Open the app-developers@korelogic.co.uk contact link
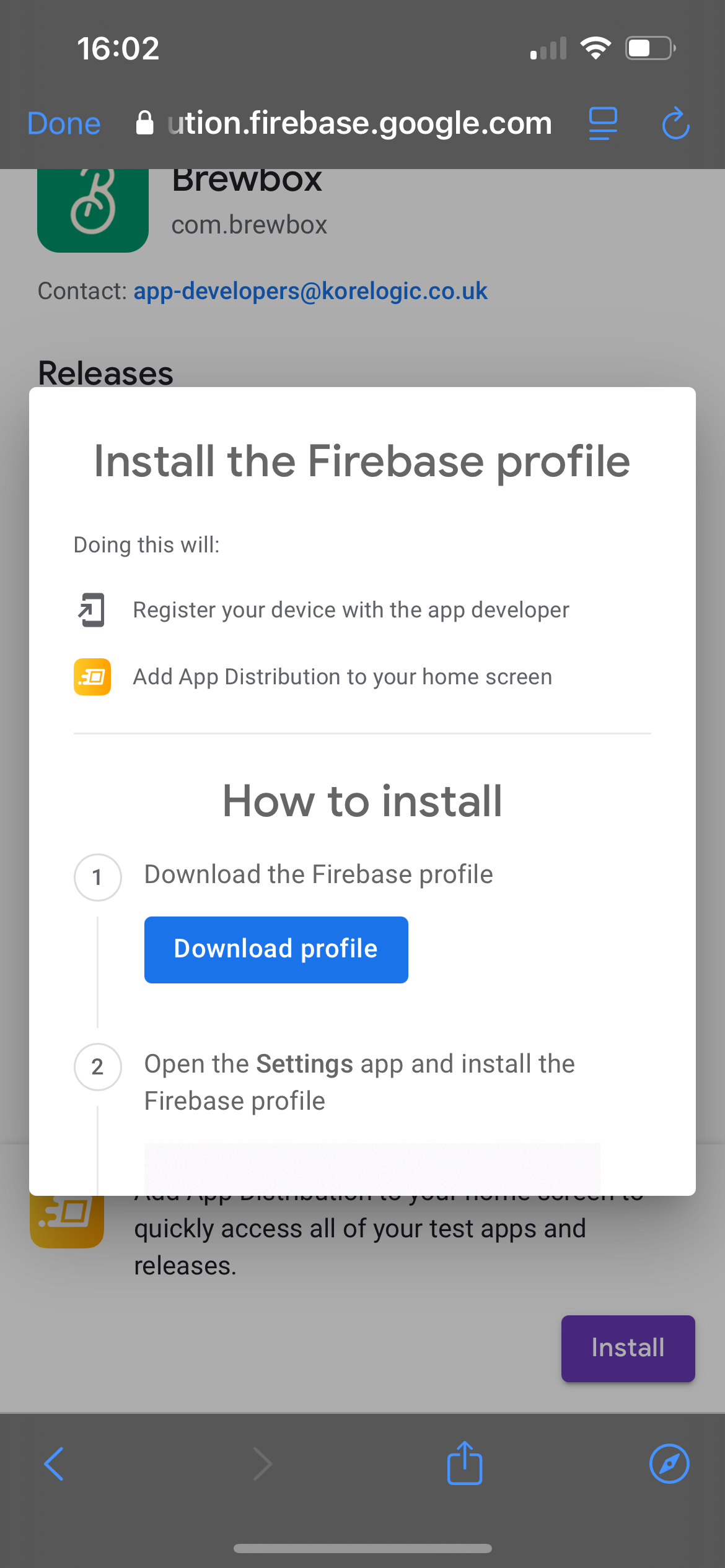 coord(310,291)
